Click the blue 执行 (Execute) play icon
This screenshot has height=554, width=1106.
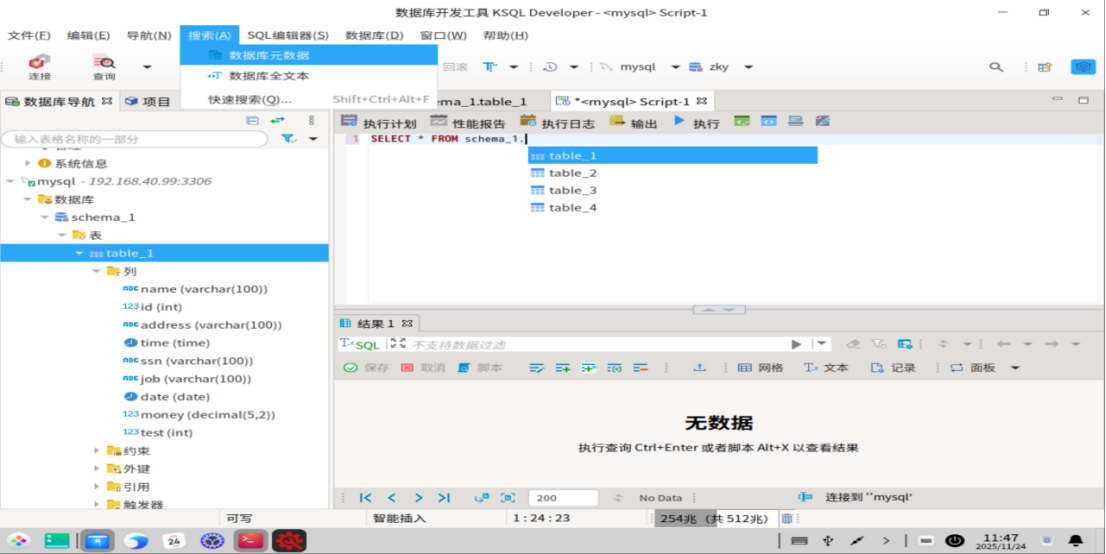pyautogui.click(x=679, y=122)
